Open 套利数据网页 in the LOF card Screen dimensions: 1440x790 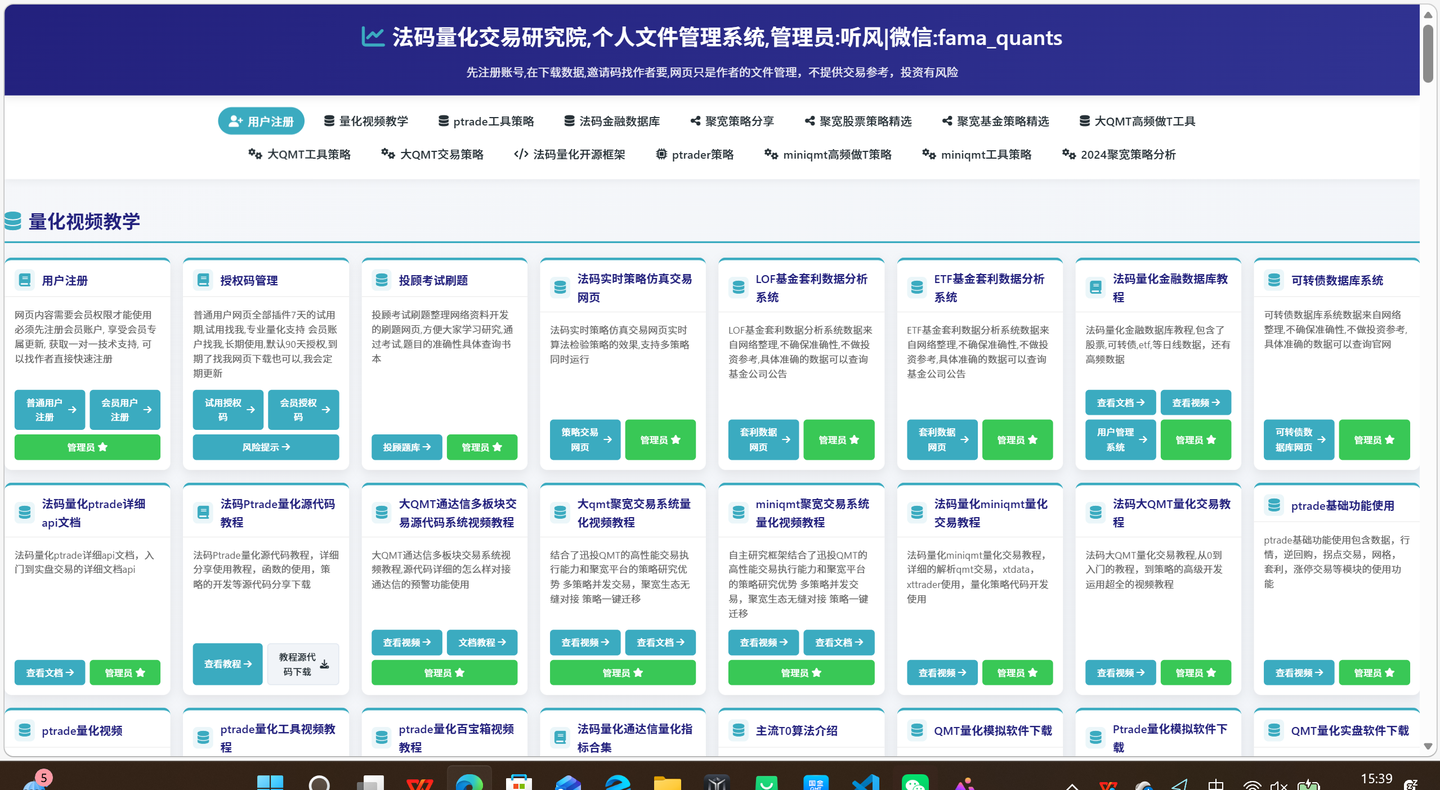(763, 440)
